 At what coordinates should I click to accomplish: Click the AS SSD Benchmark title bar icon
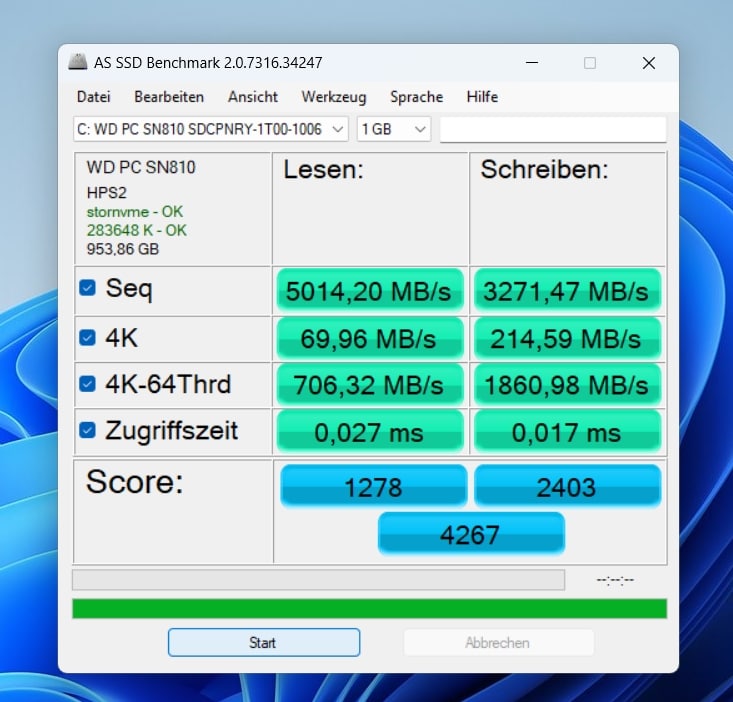coord(78,63)
